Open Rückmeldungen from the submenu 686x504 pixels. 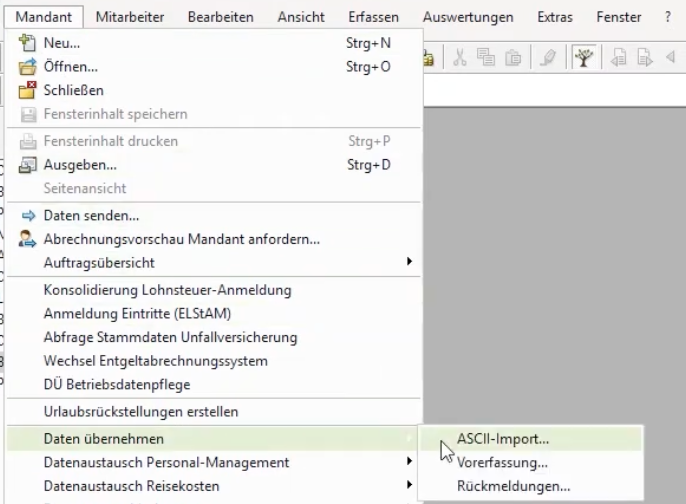(x=513, y=486)
